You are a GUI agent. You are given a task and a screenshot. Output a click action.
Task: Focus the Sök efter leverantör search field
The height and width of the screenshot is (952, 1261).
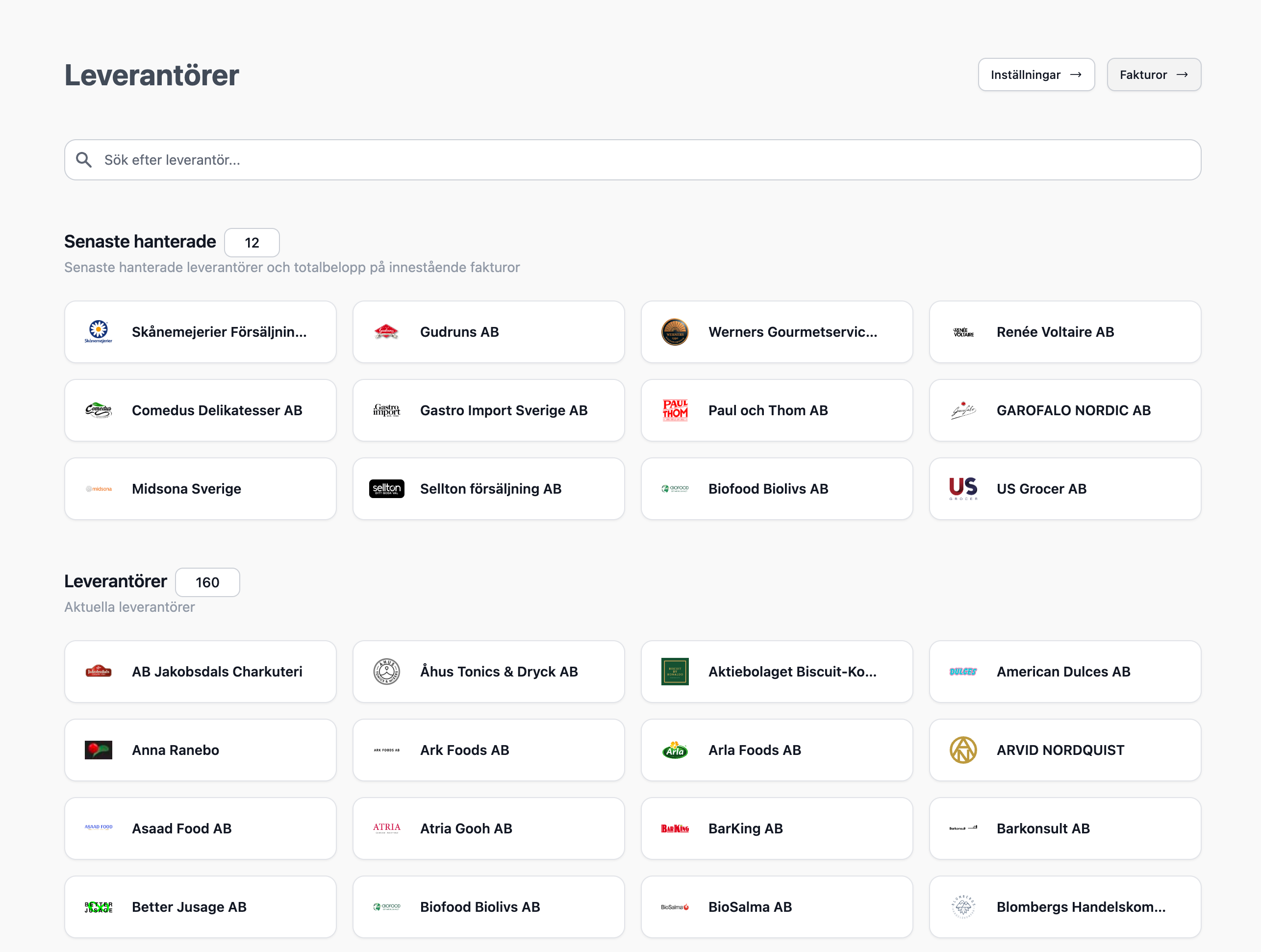point(632,160)
